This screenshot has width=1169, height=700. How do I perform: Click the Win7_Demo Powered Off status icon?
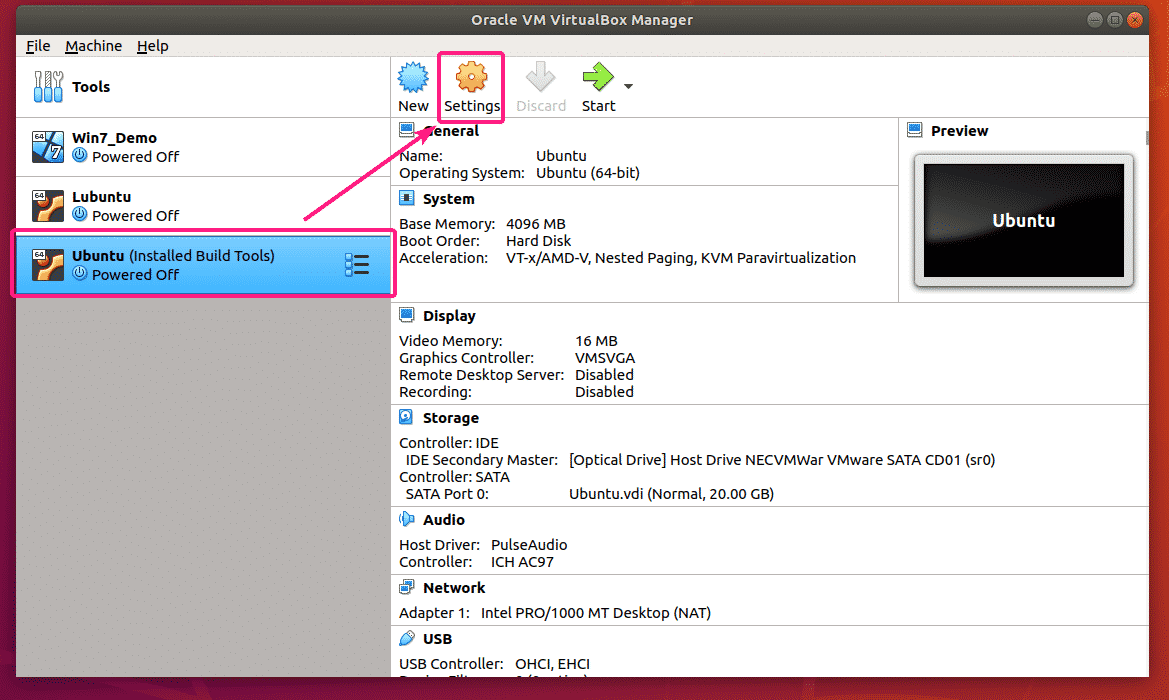80,156
